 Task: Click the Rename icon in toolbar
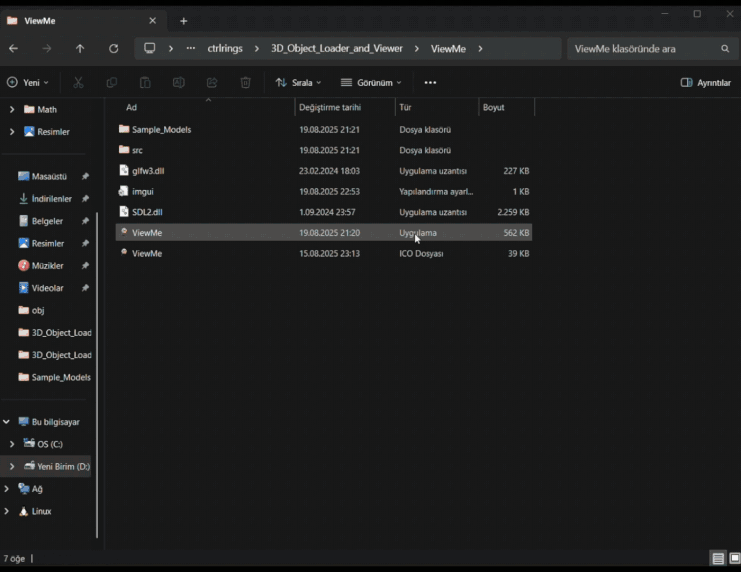179,83
